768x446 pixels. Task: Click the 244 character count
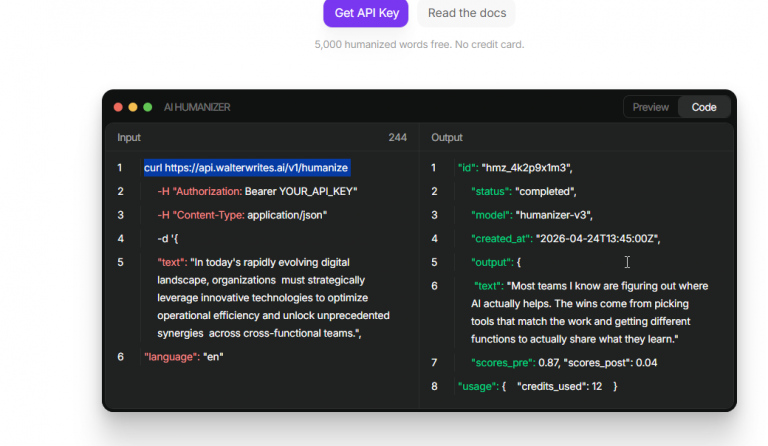click(x=397, y=138)
